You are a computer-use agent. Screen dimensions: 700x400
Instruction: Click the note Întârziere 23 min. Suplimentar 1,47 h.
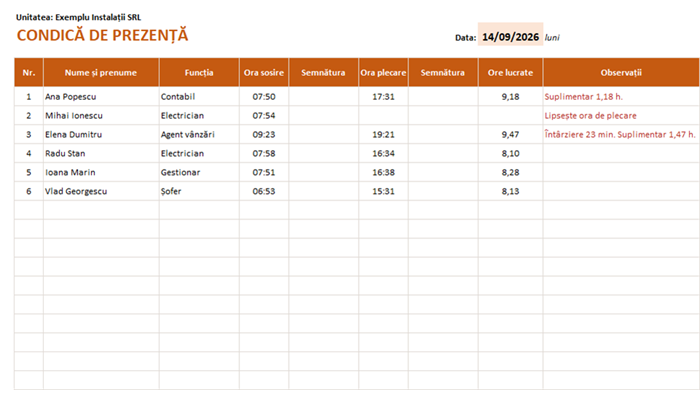pyautogui.click(x=620, y=134)
